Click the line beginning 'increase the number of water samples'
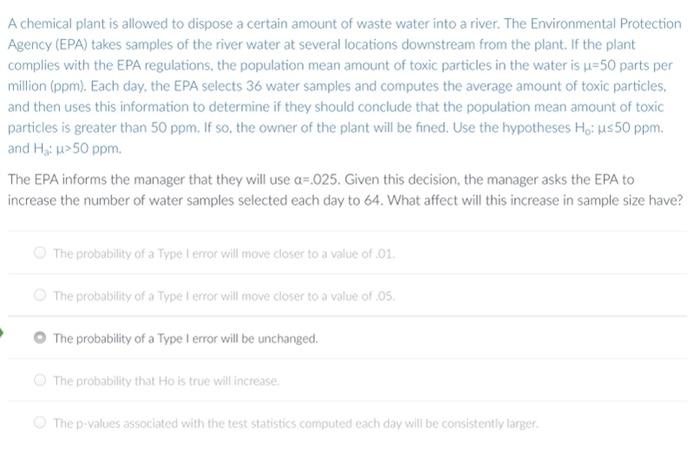Image resolution: width=700 pixels, height=454 pixels. 345,200
